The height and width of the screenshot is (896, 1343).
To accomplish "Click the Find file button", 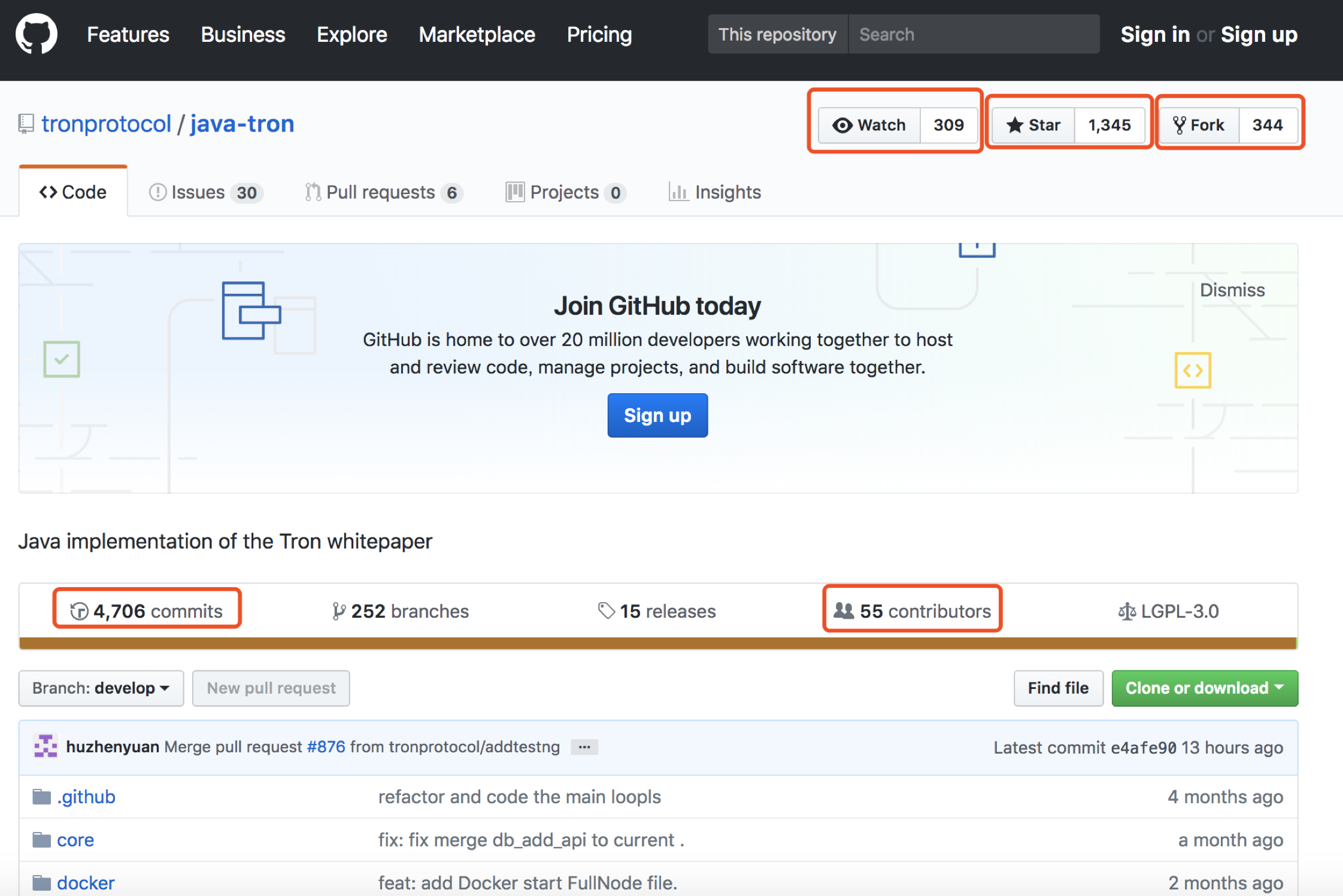I will click(1059, 688).
